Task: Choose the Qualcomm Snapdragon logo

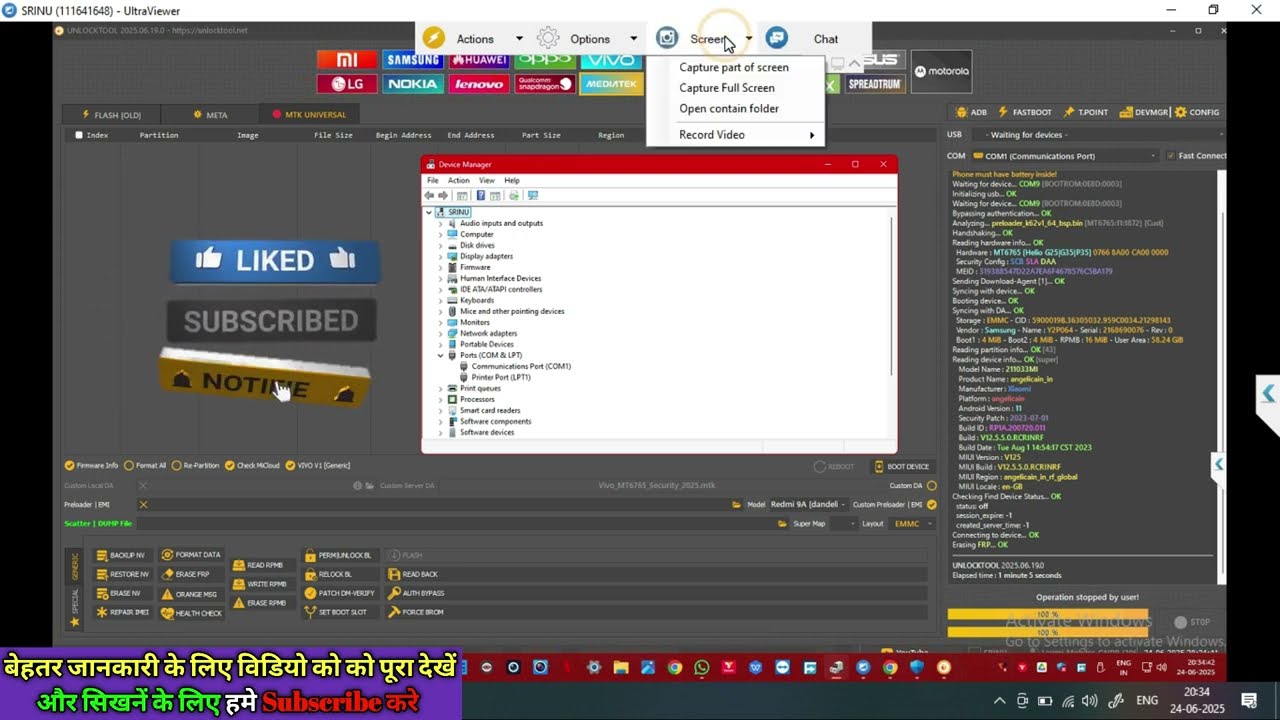Action: [545, 84]
